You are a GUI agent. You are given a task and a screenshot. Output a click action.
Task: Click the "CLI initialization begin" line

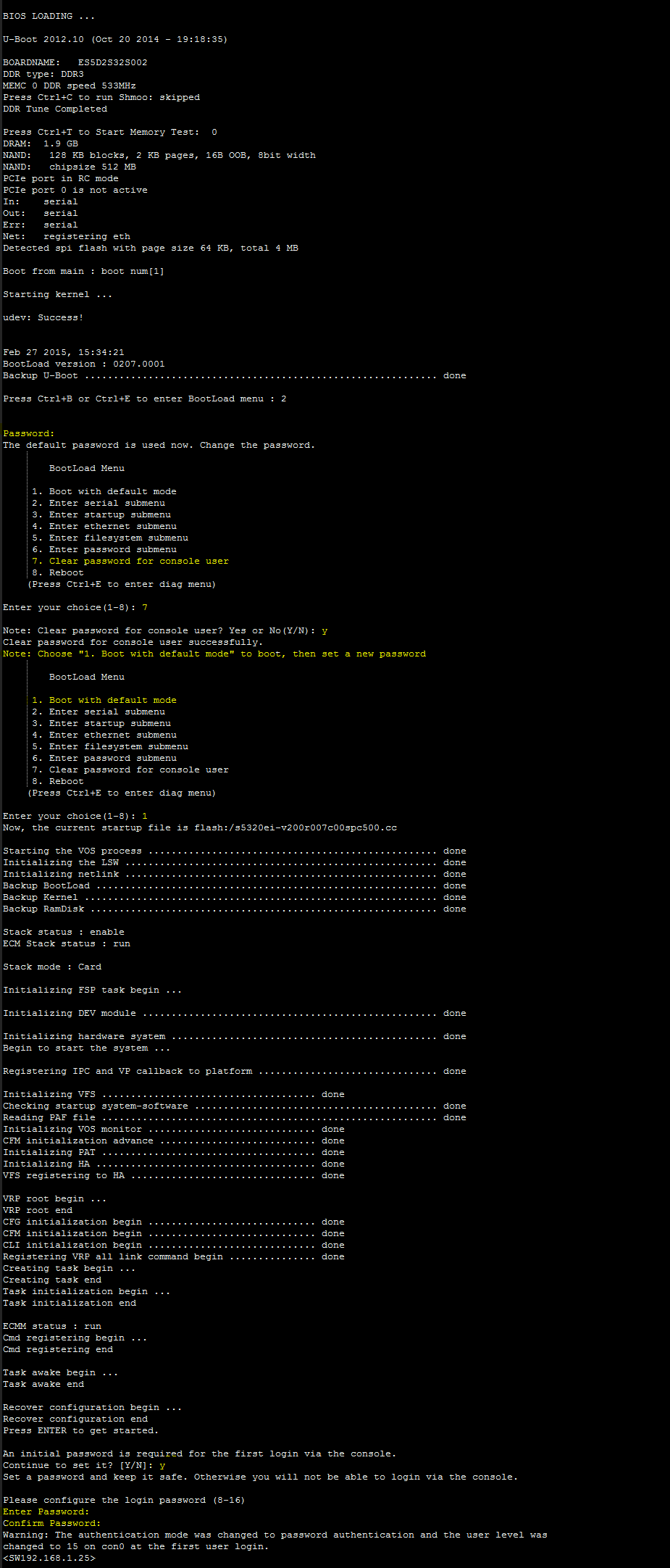(174, 1245)
